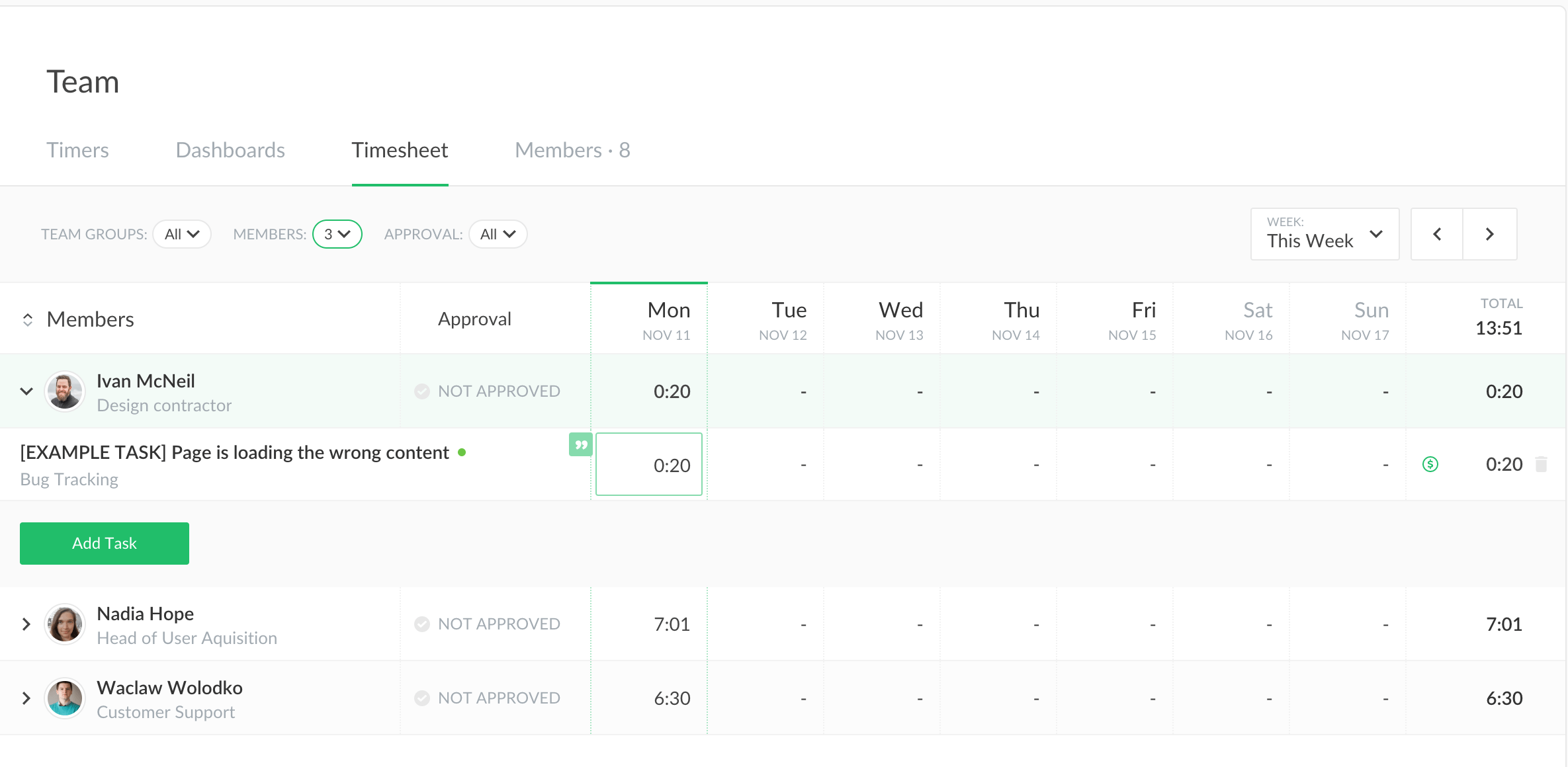Open the Team Groups filter dropdown

[x=182, y=234]
